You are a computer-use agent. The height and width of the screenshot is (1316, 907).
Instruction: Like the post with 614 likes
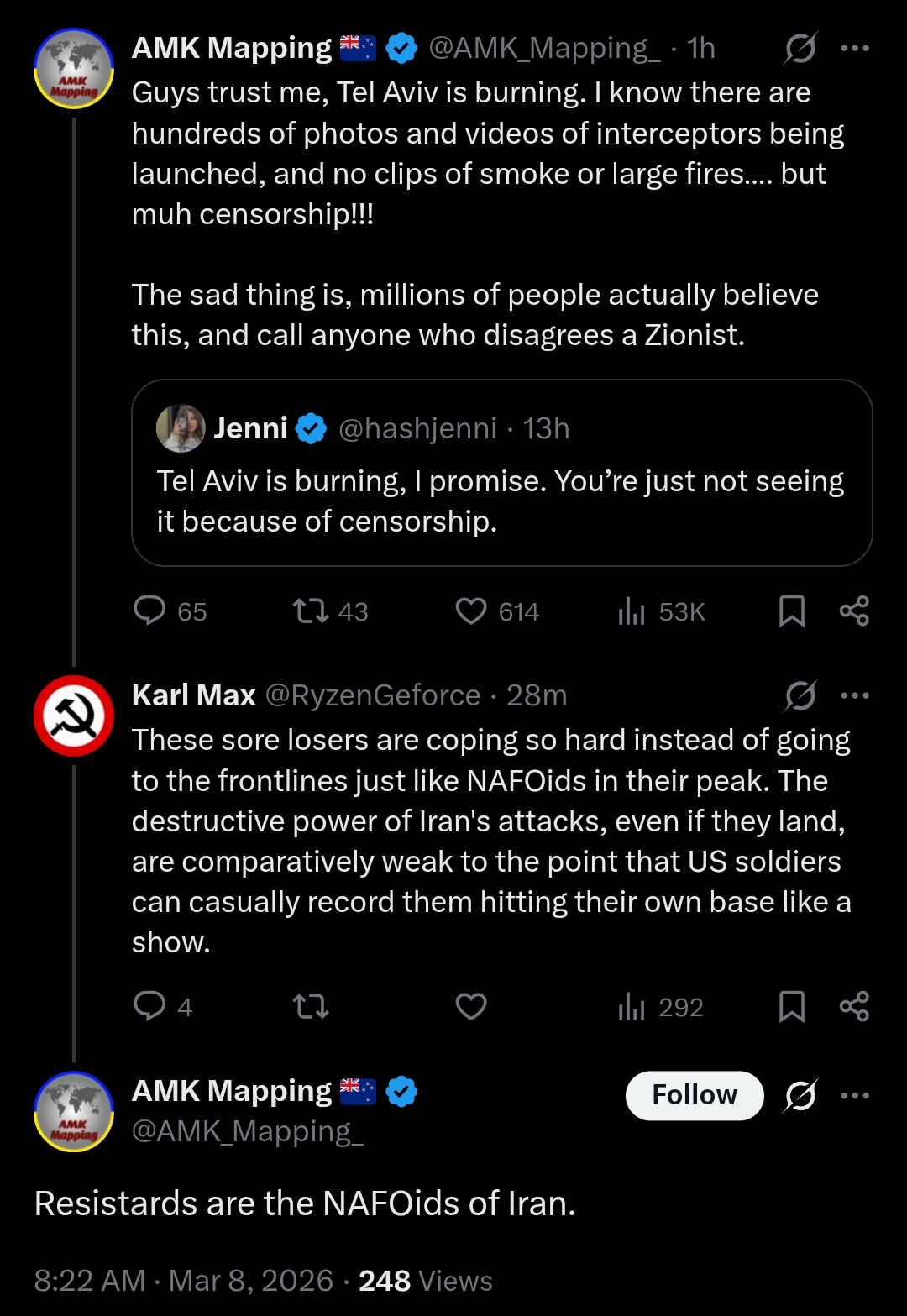click(471, 611)
